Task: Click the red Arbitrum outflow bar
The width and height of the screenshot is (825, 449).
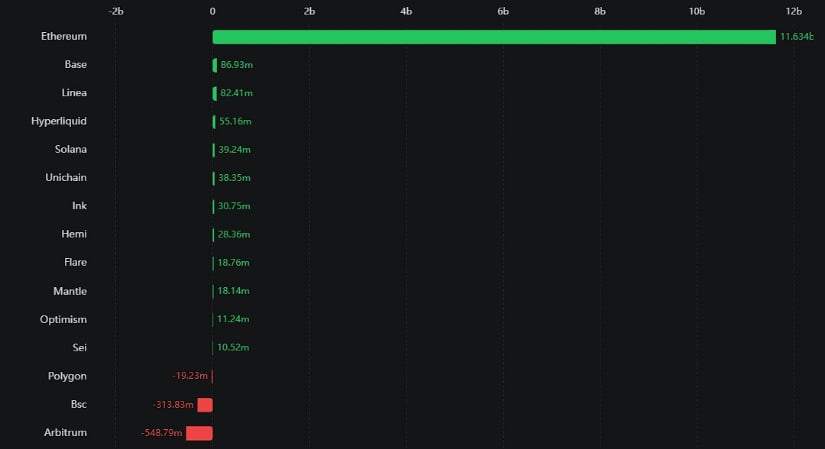Action: click(199, 433)
